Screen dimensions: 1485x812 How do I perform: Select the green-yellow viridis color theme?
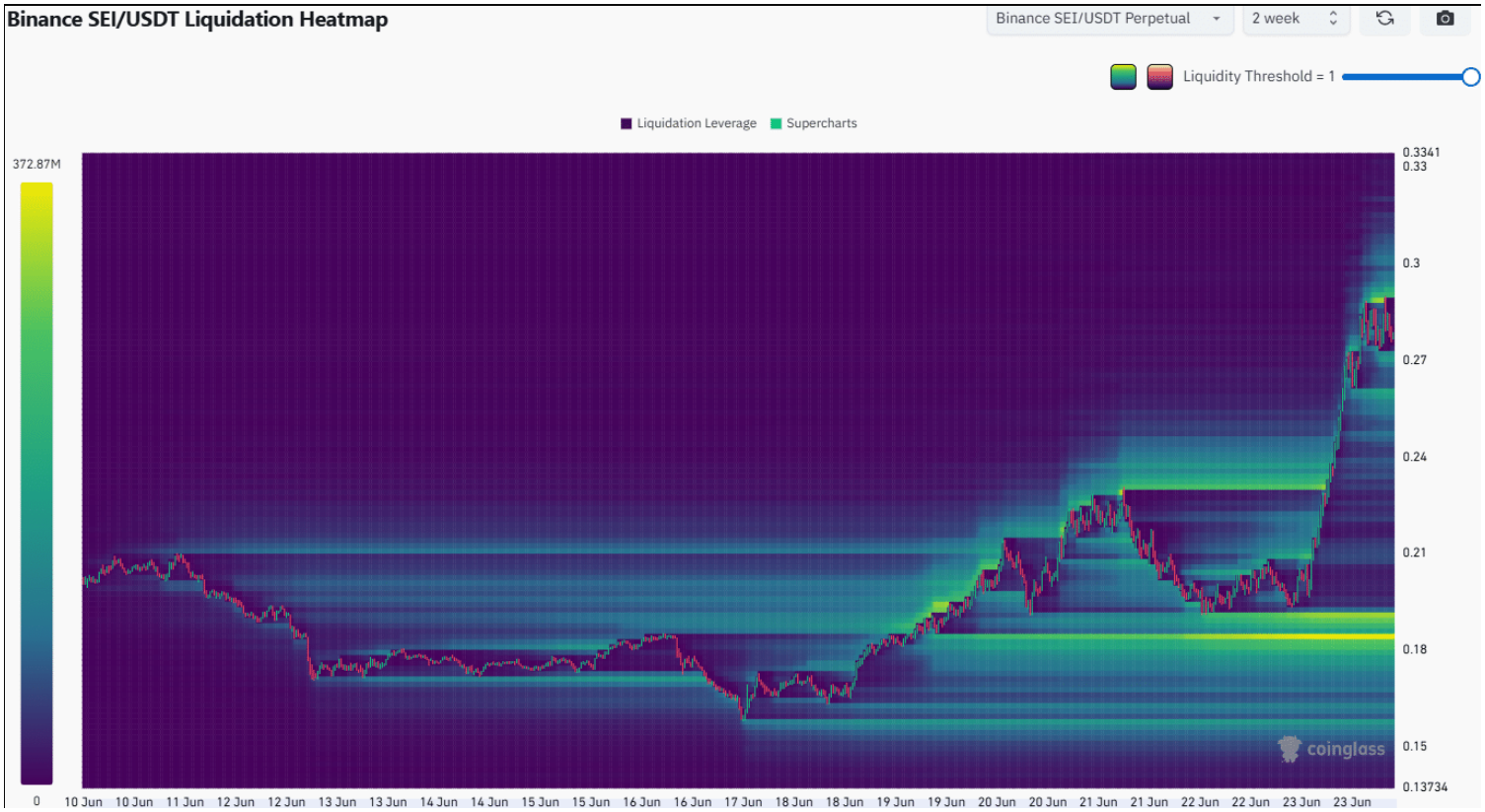[1123, 77]
